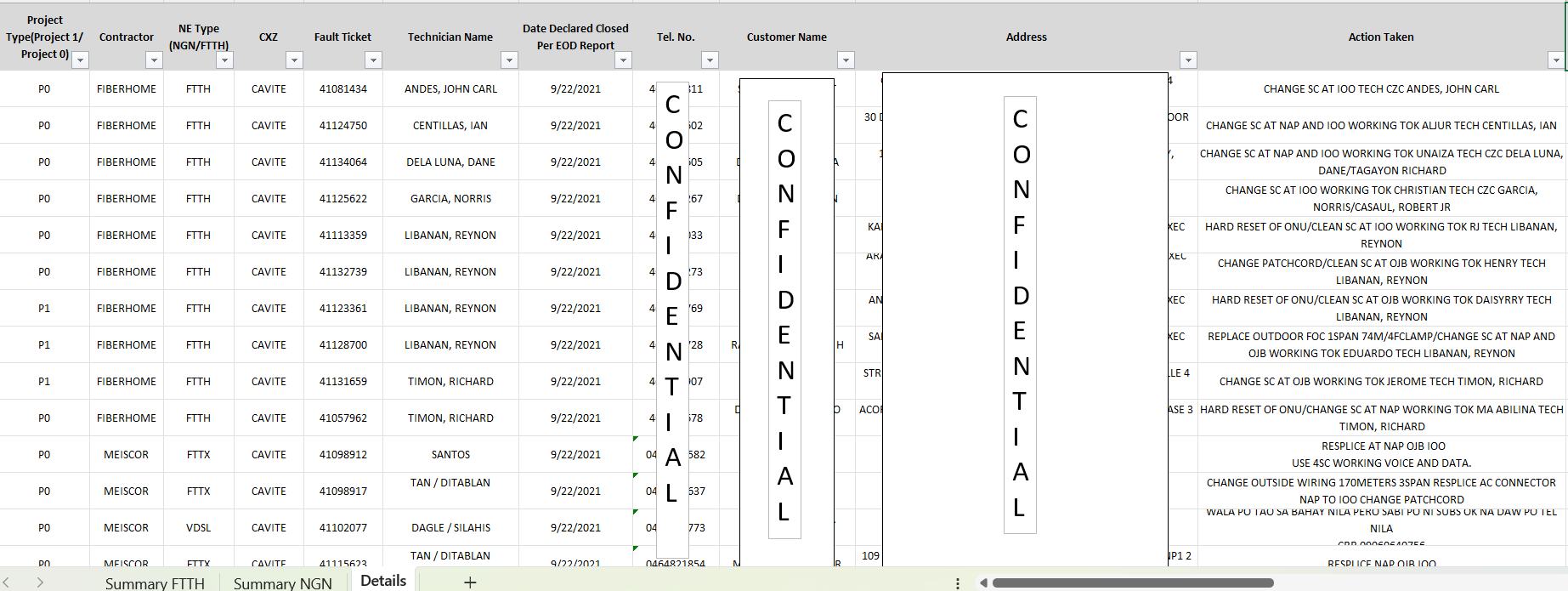Select VDSL cell in NE Type column

(x=198, y=527)
